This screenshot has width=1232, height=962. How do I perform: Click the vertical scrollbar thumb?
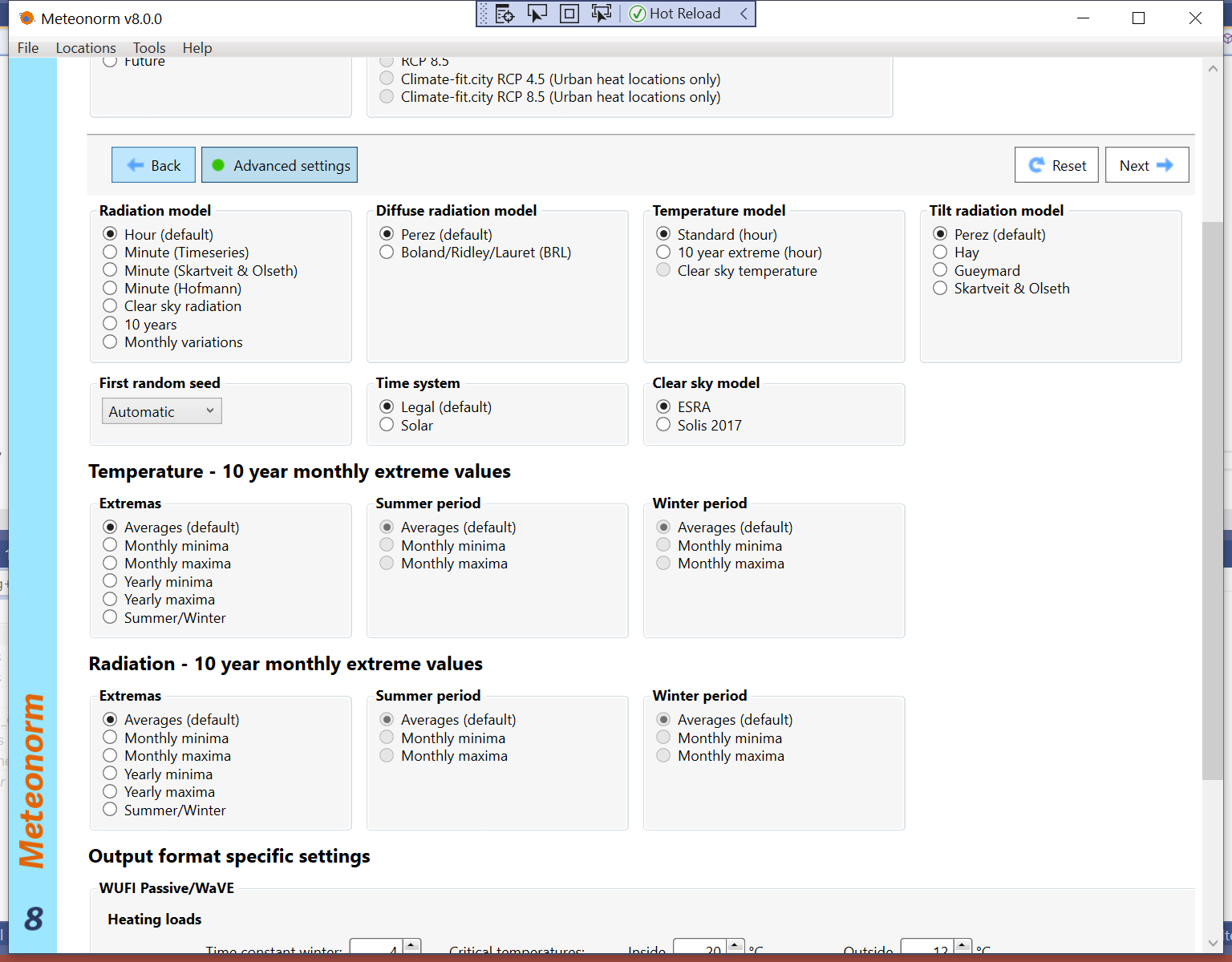coord(1212,497)
